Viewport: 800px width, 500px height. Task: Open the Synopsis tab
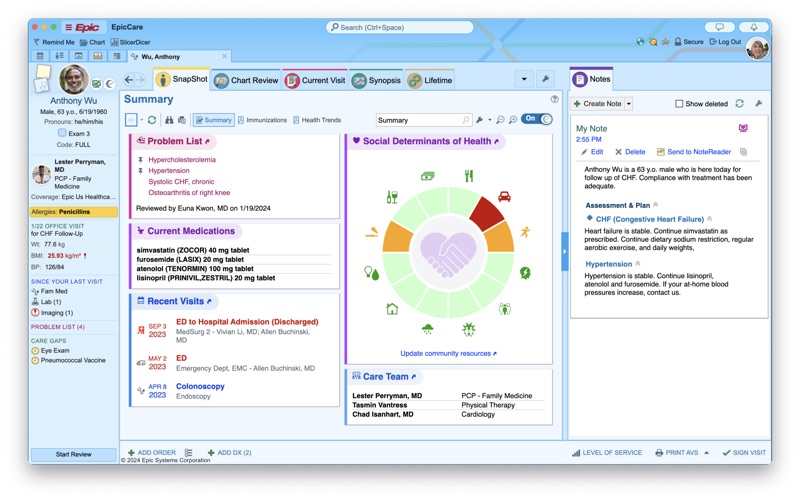point(377,80)
